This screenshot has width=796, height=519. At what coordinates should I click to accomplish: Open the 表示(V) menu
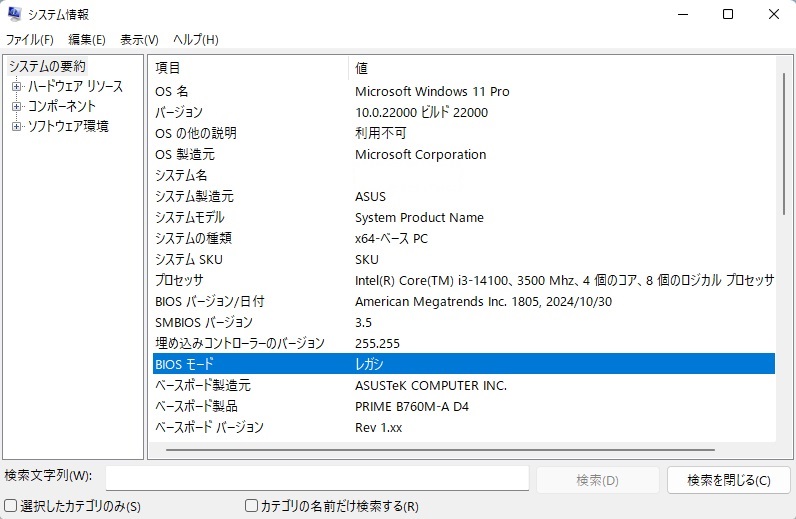pos(139,40)
